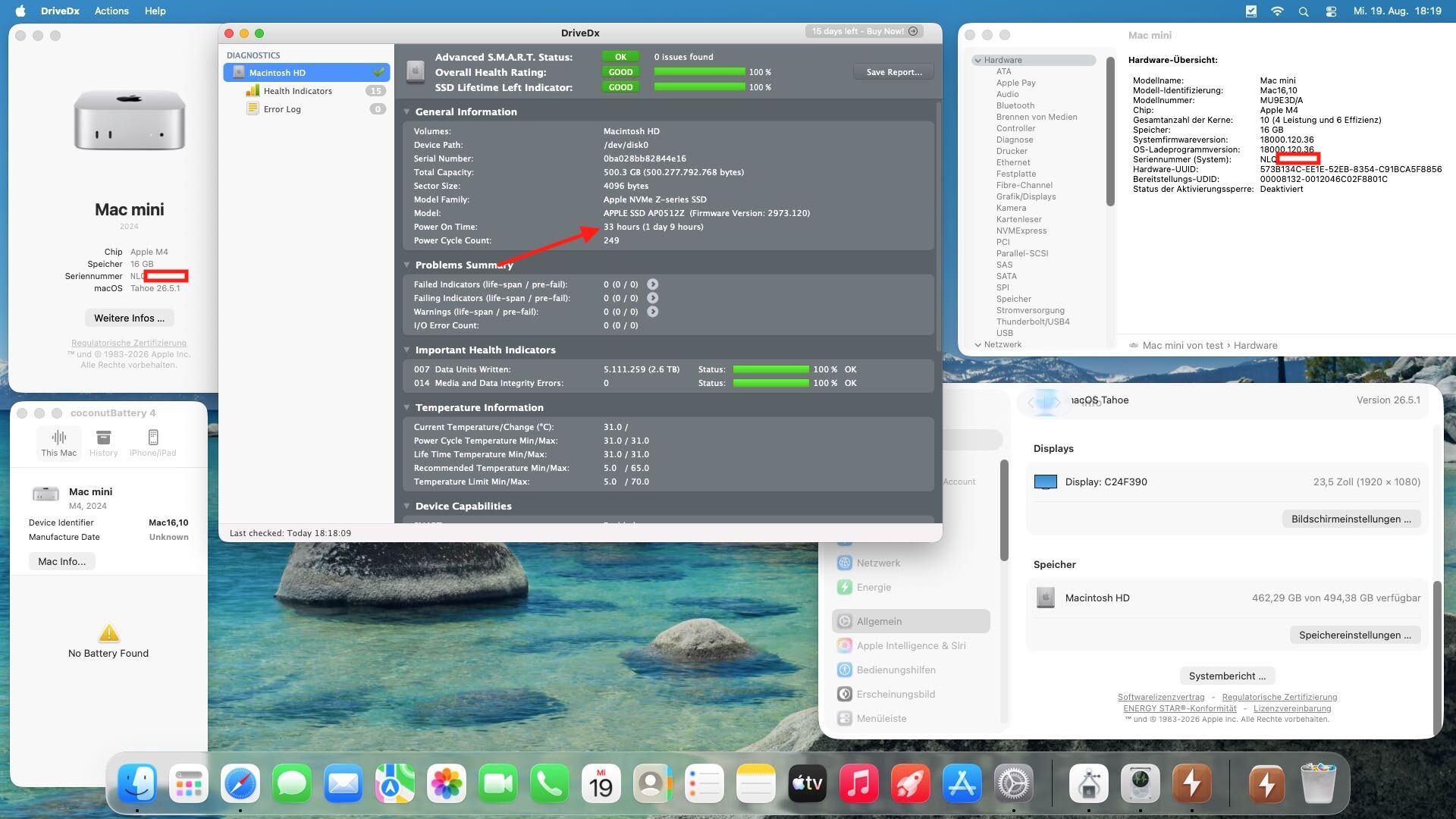This screenshot has height=819, width=1456.
Task: Click the Error Log notepad icon
Action: pyautogui.click(x=253, y=109)
